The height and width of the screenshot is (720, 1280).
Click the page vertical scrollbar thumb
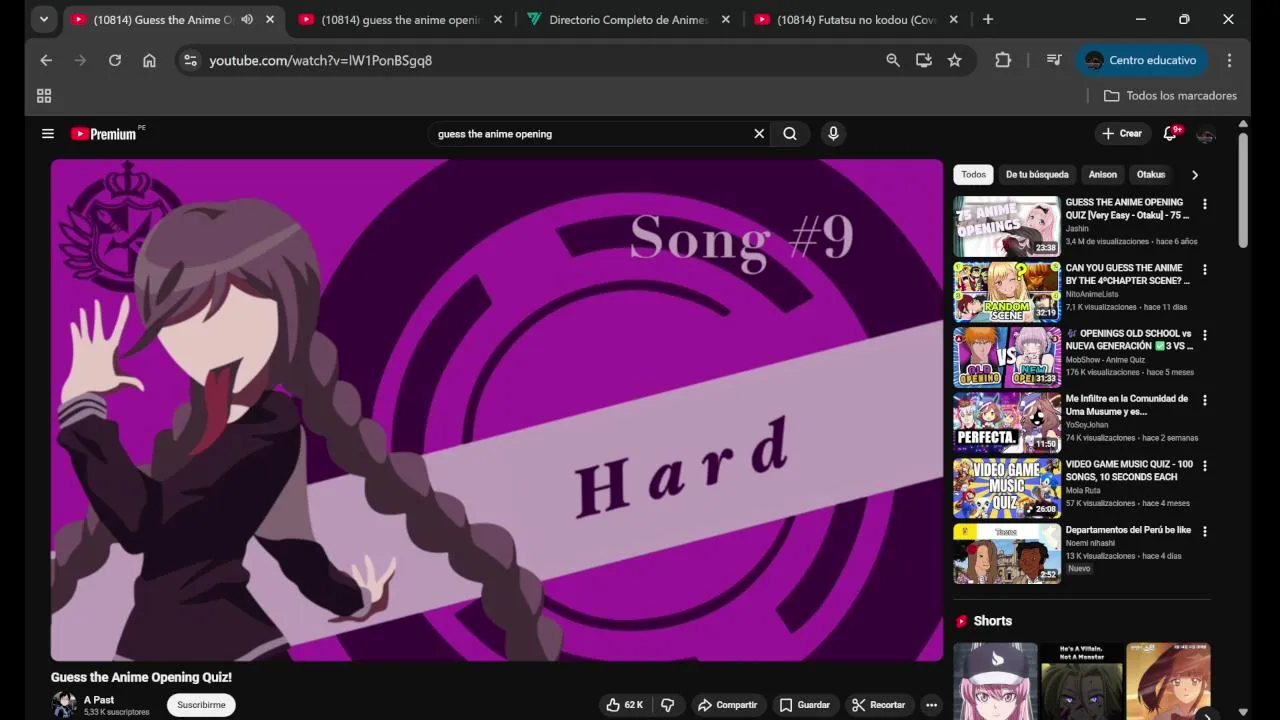point(1243,190)
